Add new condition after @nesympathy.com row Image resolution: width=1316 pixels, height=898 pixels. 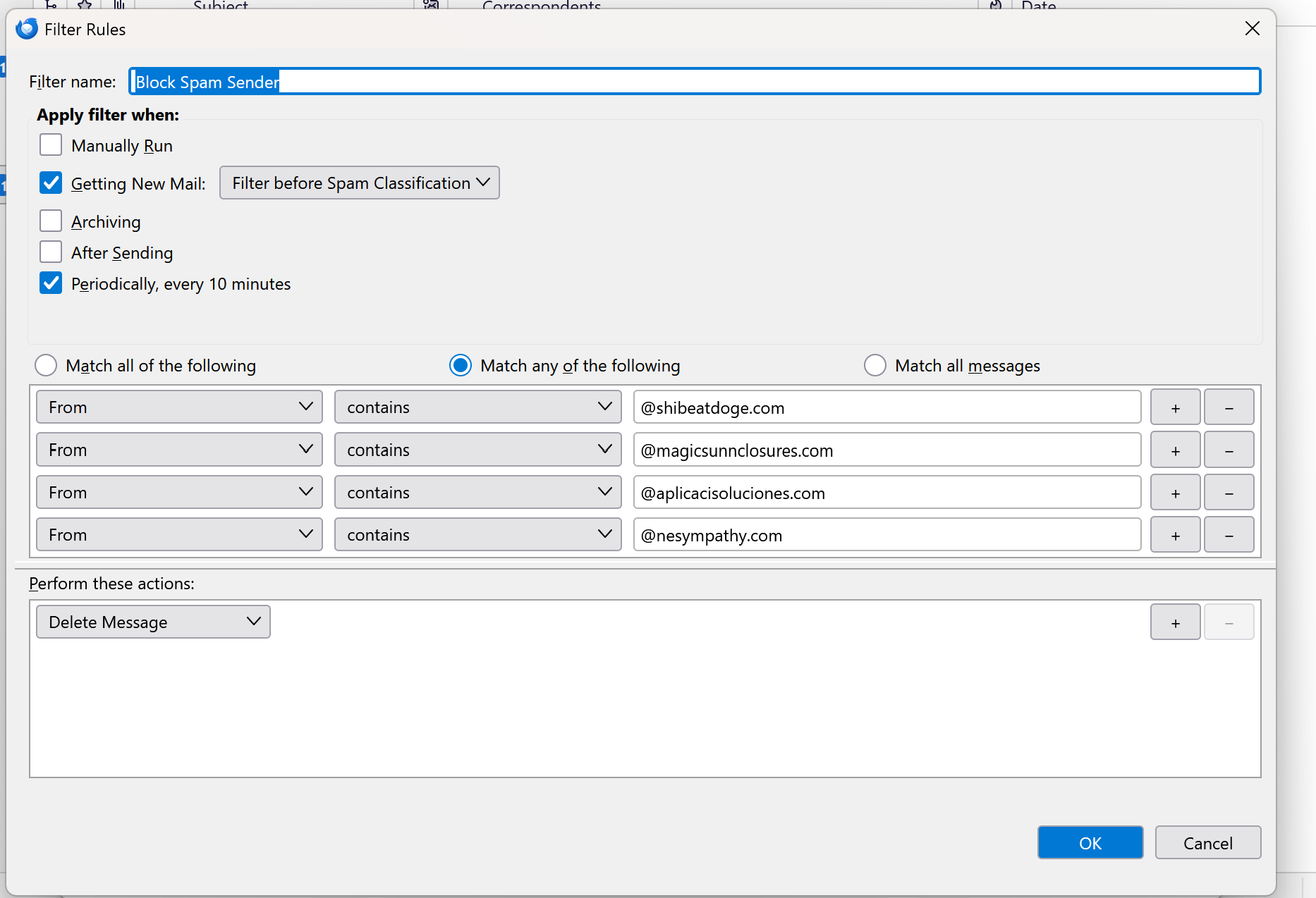pos(1175,536)
